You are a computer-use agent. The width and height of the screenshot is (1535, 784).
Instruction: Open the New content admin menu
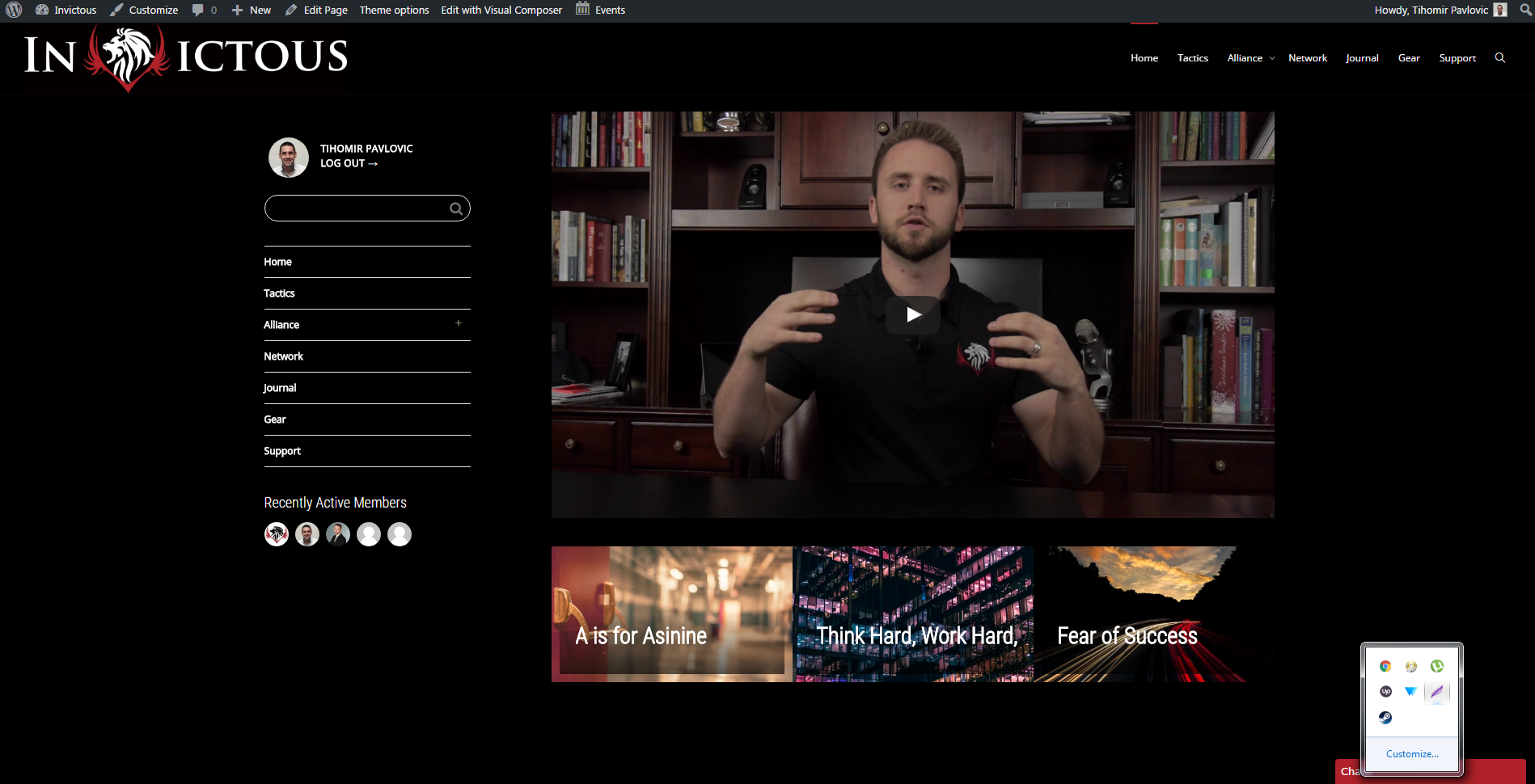click(252, 10)
